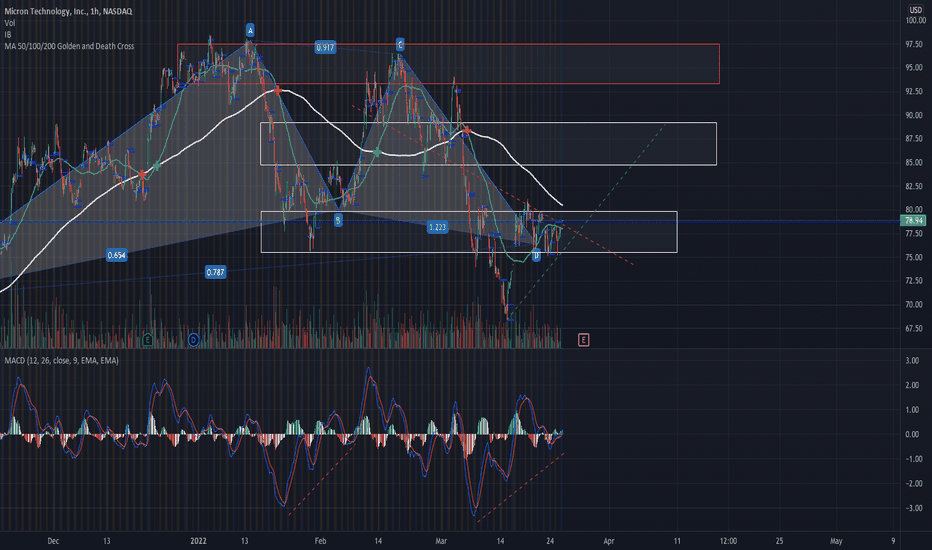Click the MACD 3.00 axis value

[x=912, y=360]
